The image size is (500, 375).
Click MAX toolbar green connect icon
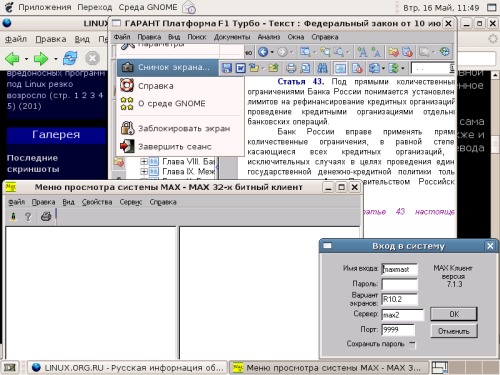tap(13, 217)
